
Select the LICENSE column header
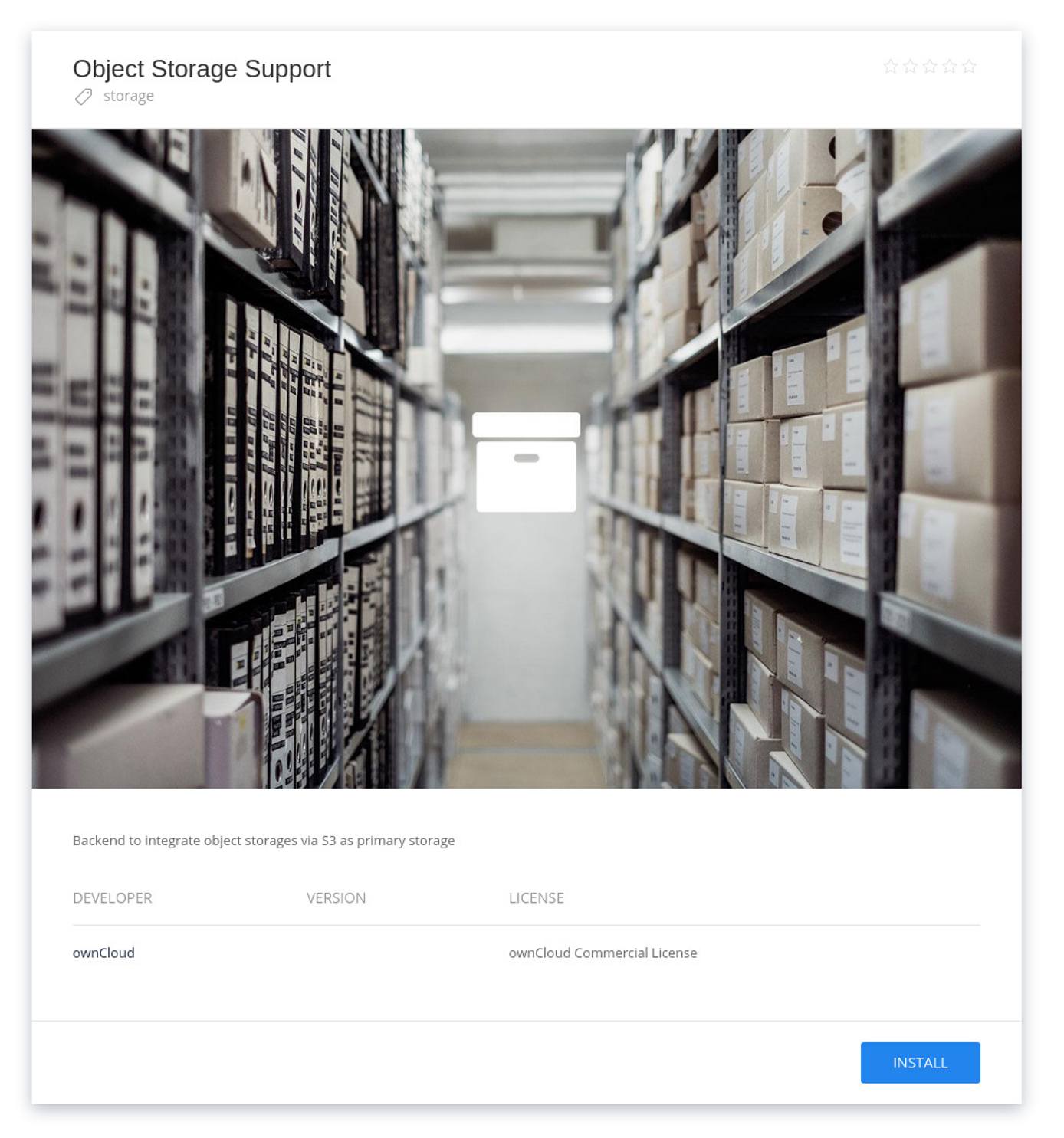536,897
